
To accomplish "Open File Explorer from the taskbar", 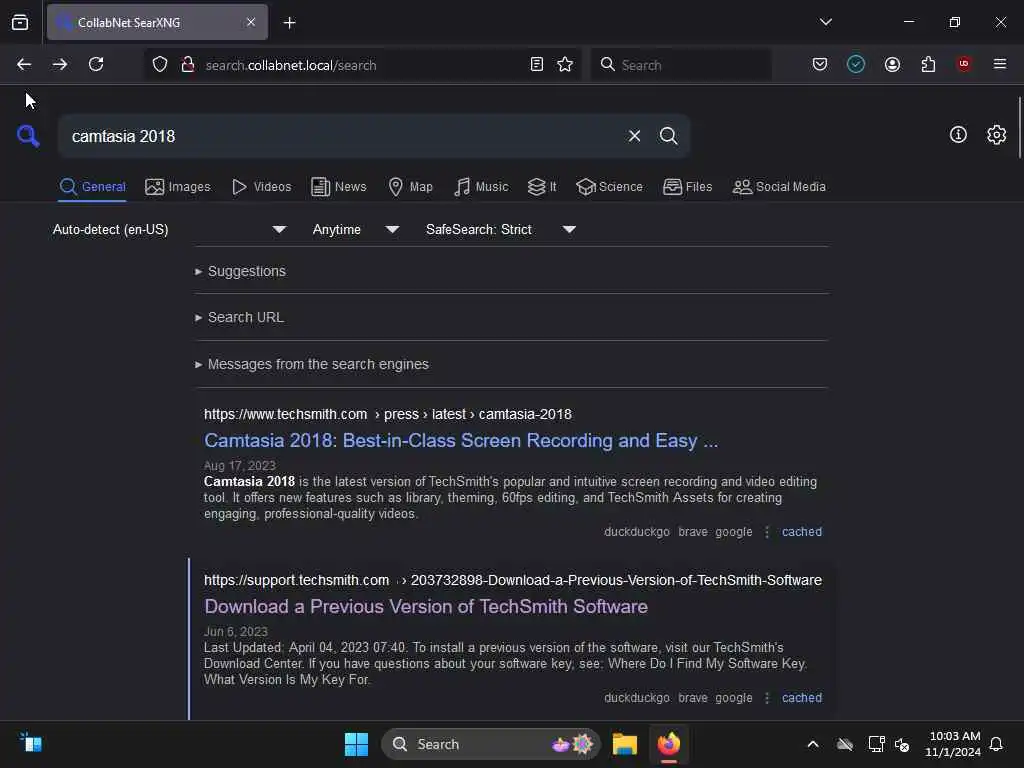I will click(625, 744).
